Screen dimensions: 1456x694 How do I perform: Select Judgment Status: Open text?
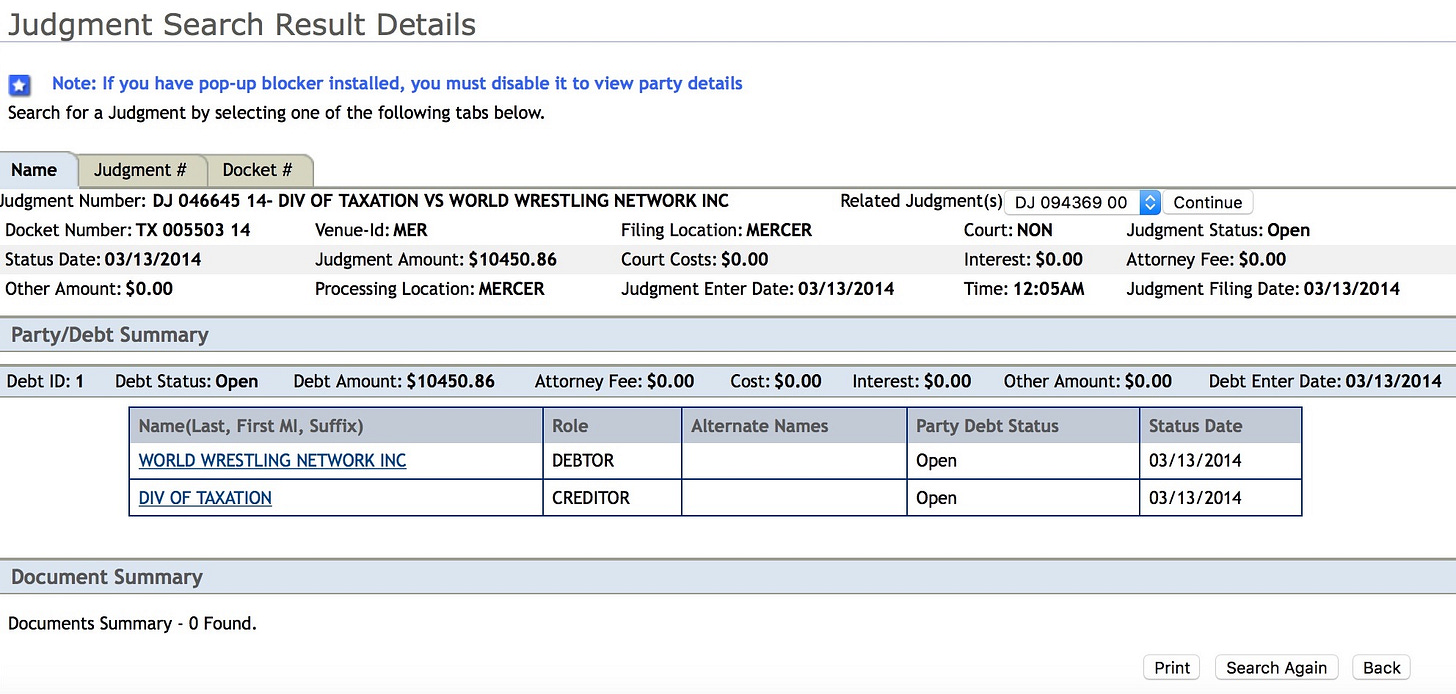(x=1218, y=230)
